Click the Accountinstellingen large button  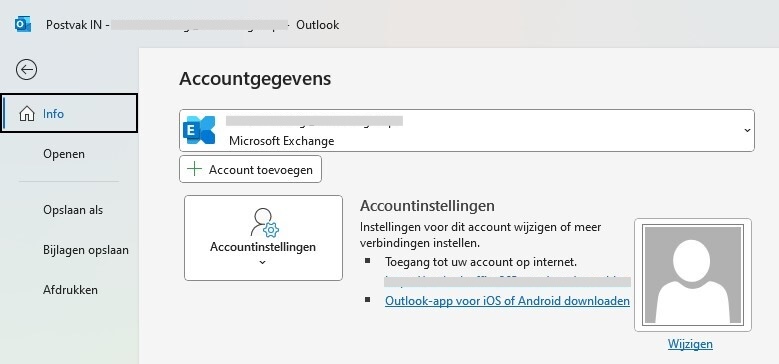263,238
